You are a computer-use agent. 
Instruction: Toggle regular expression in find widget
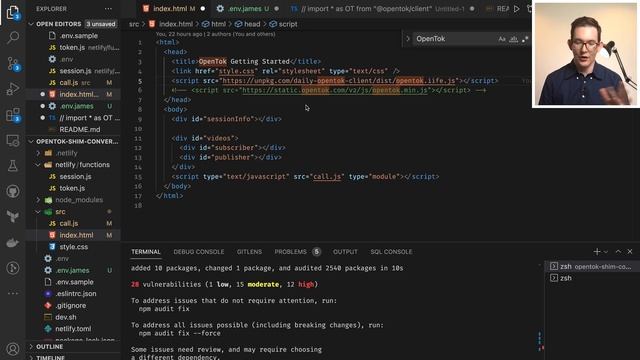coord(524,39)
